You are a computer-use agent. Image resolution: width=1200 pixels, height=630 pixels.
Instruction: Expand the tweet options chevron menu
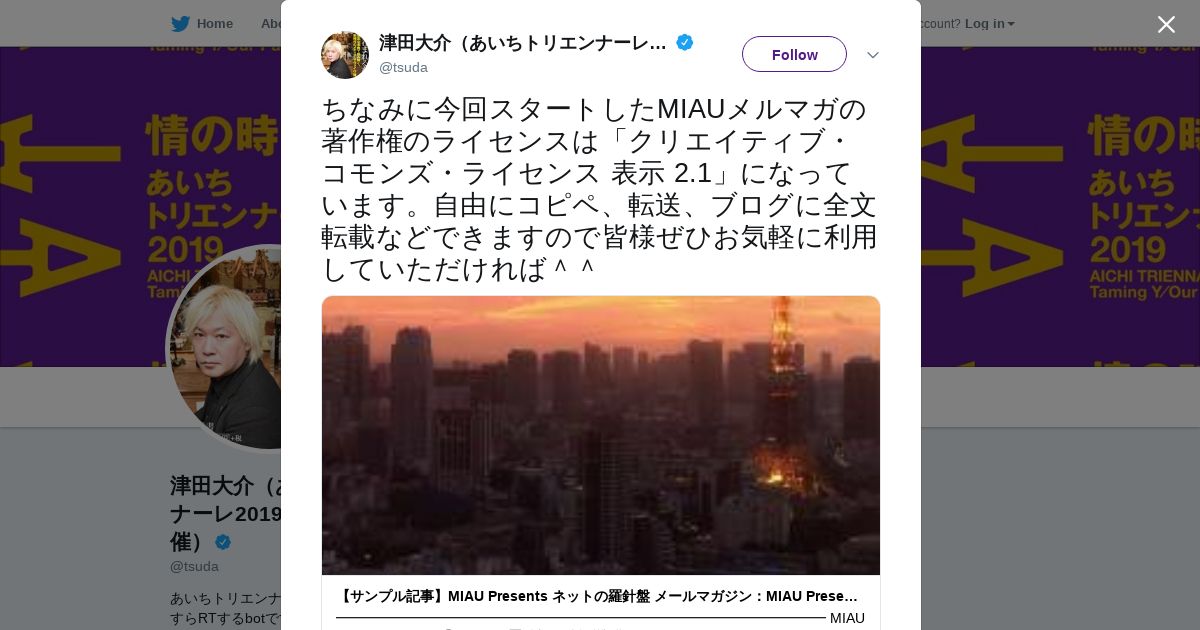pos(873,55)
